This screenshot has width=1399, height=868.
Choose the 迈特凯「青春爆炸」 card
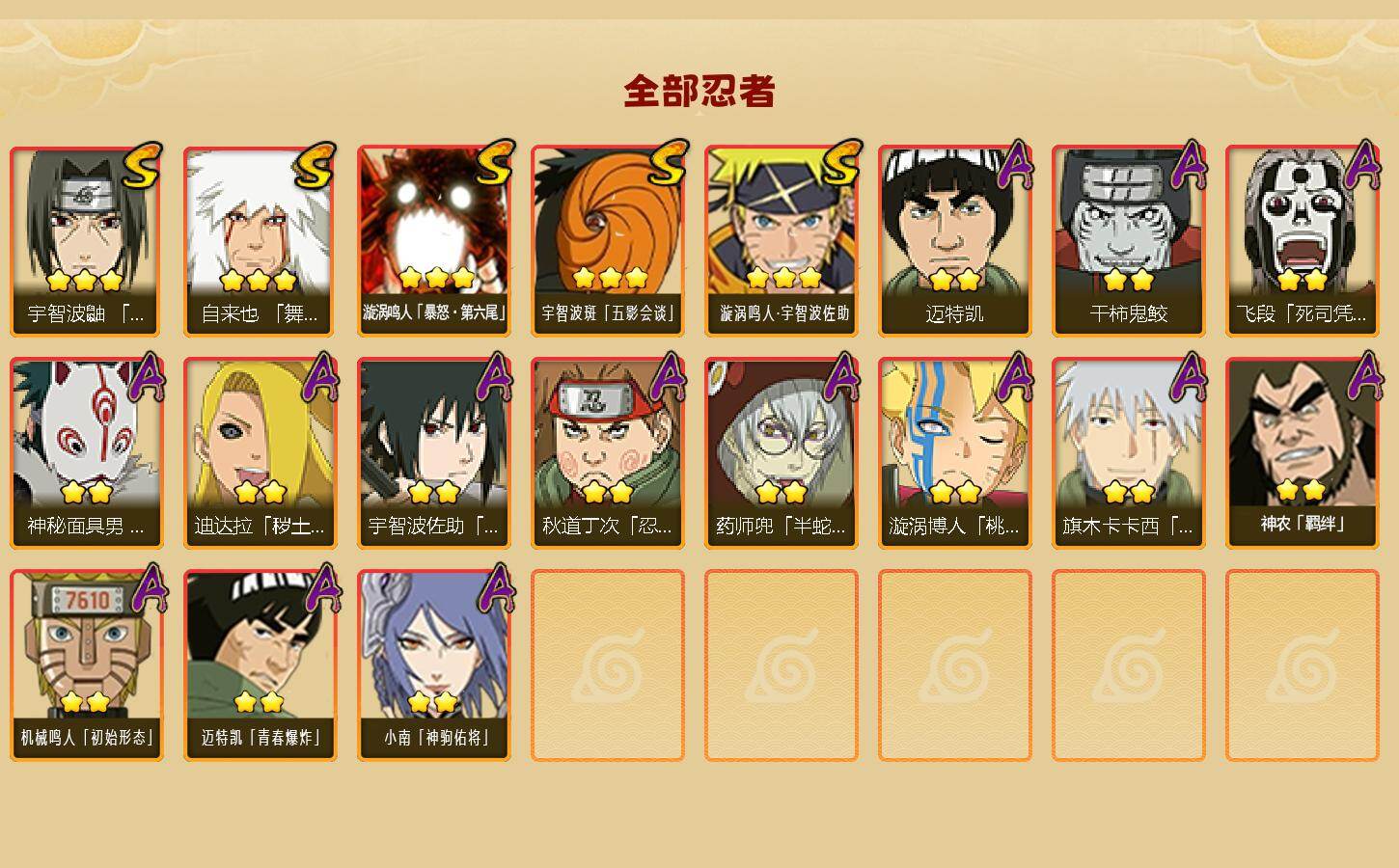tap(260, 665)
